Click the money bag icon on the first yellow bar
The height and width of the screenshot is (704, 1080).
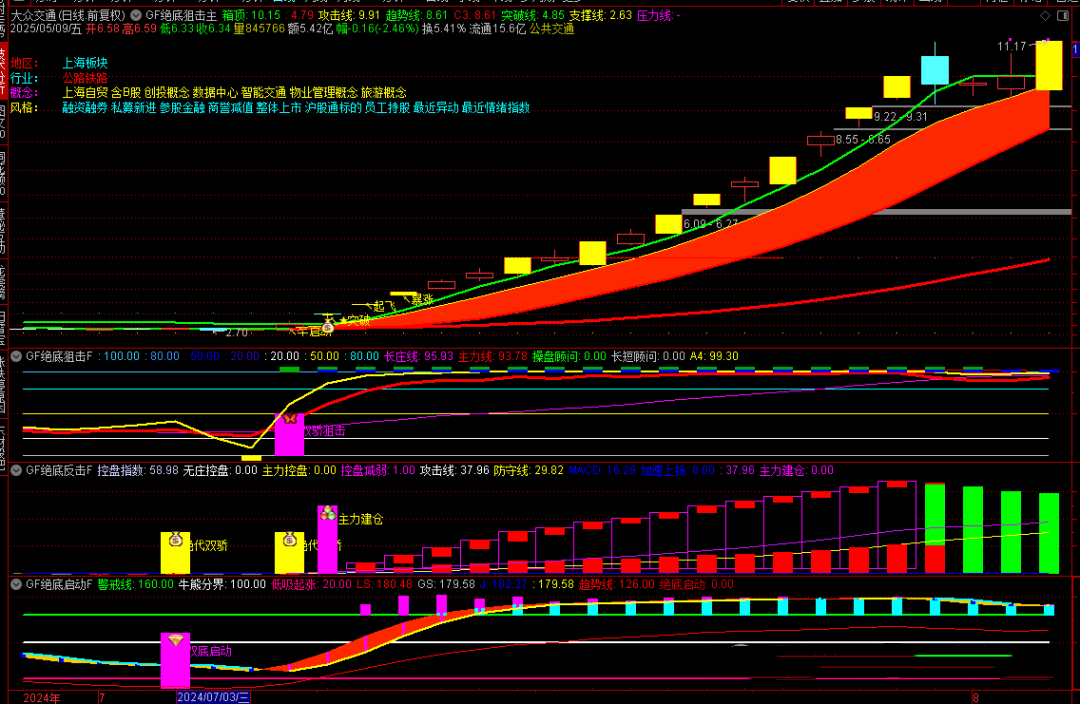coord(176,539)
